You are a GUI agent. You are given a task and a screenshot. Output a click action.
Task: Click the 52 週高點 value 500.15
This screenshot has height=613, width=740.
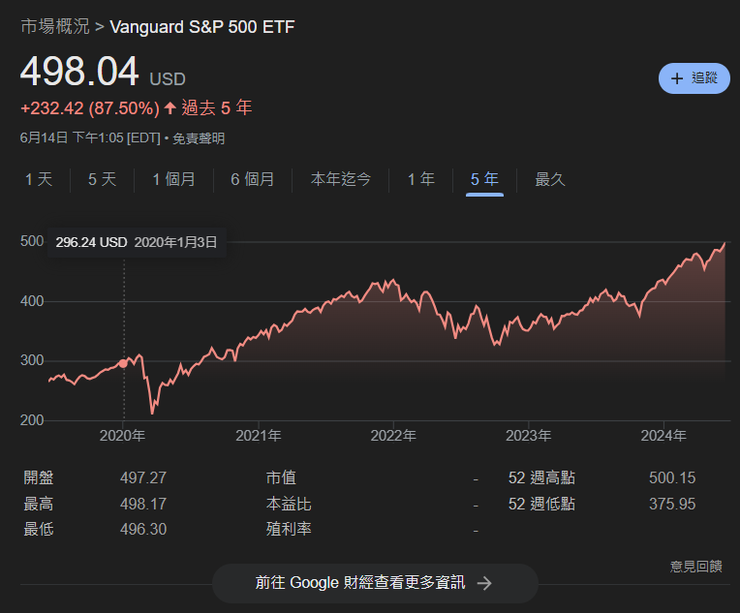(672, 478)
